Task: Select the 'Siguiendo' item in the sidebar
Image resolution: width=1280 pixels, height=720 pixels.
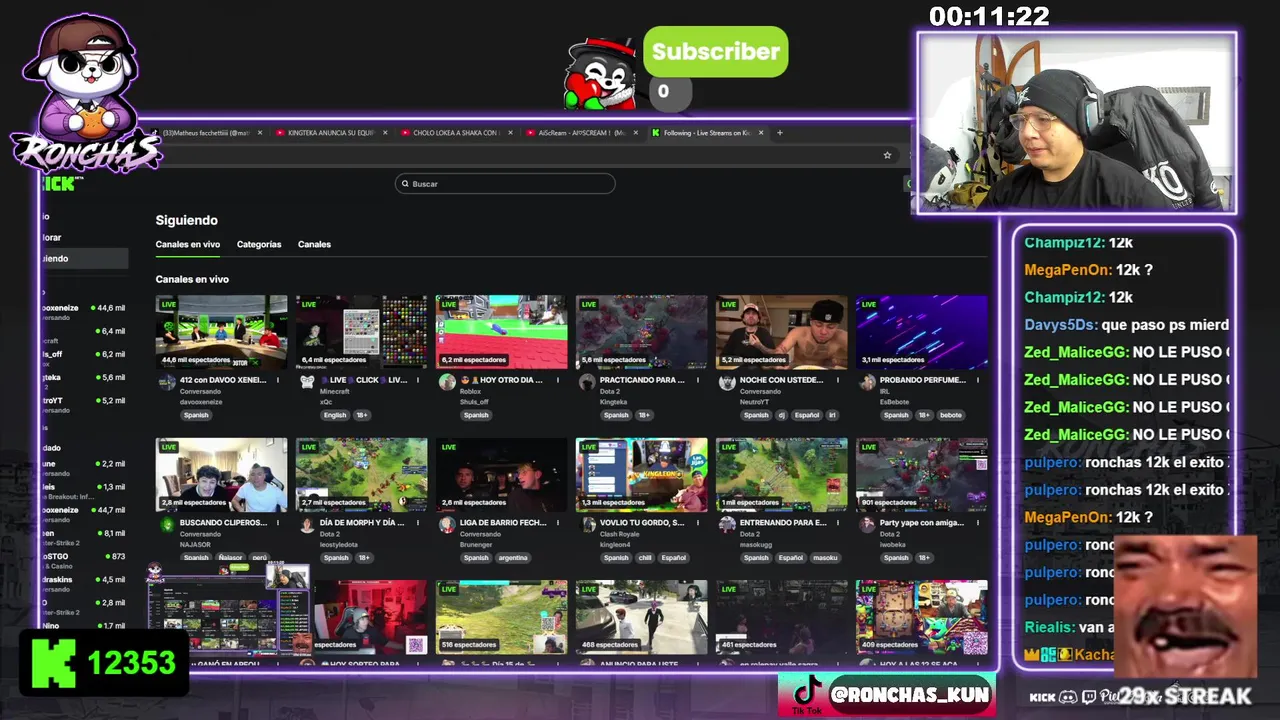Action: [x=84, y=258]
